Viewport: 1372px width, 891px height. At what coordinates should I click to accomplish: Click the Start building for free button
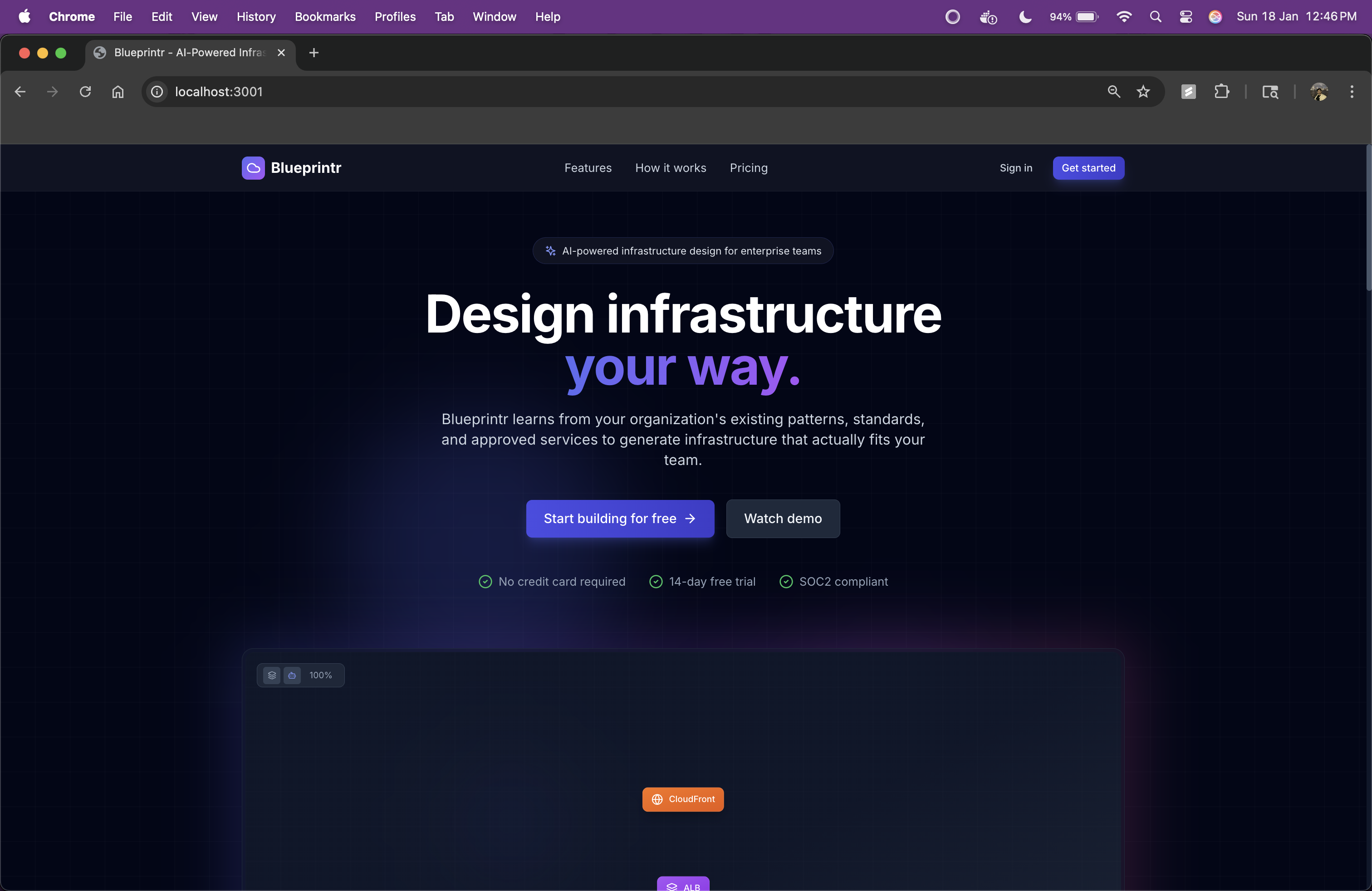coord(620,518)
